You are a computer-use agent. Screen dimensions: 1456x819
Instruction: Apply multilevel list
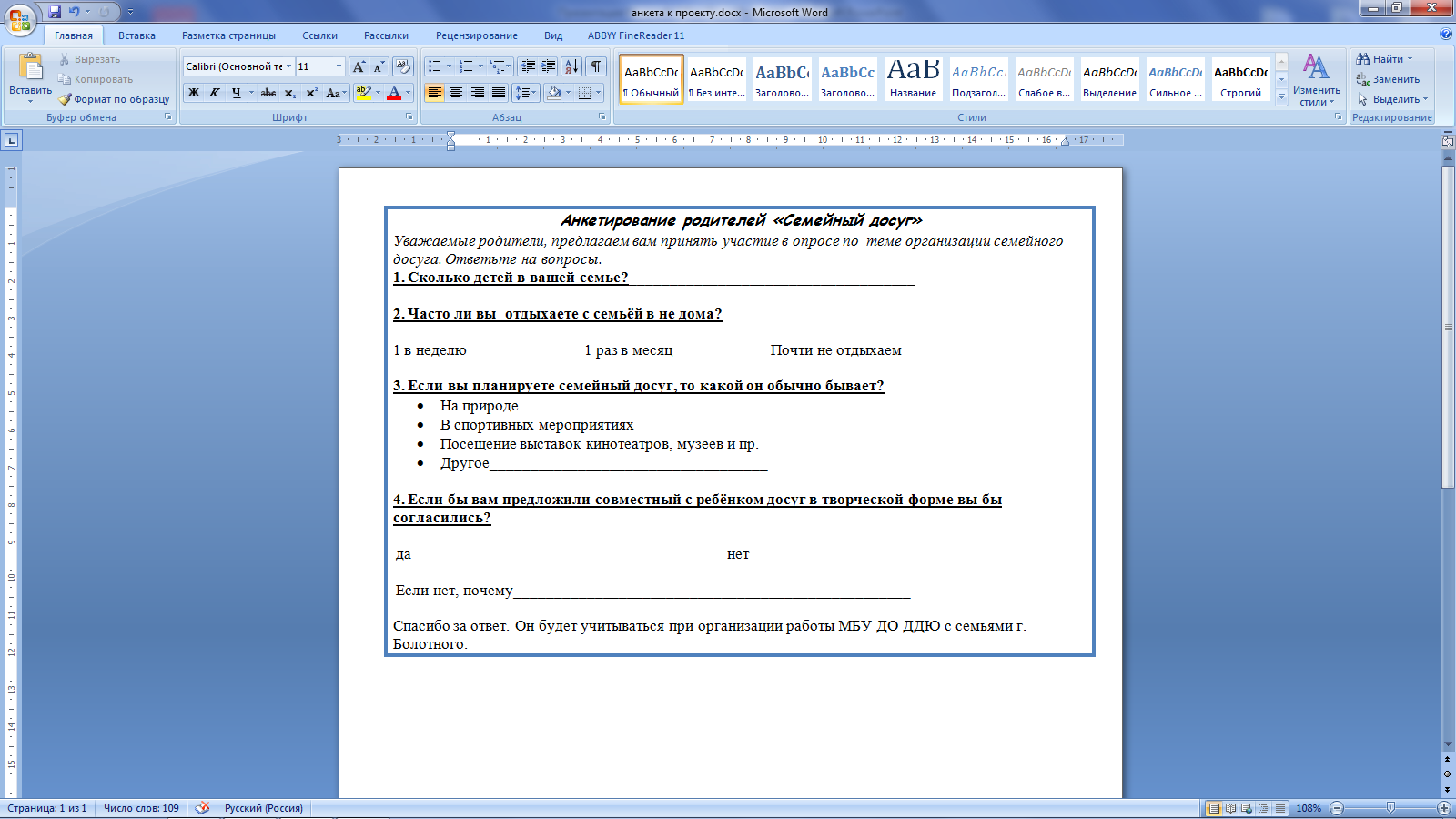[x=497, y=66]
